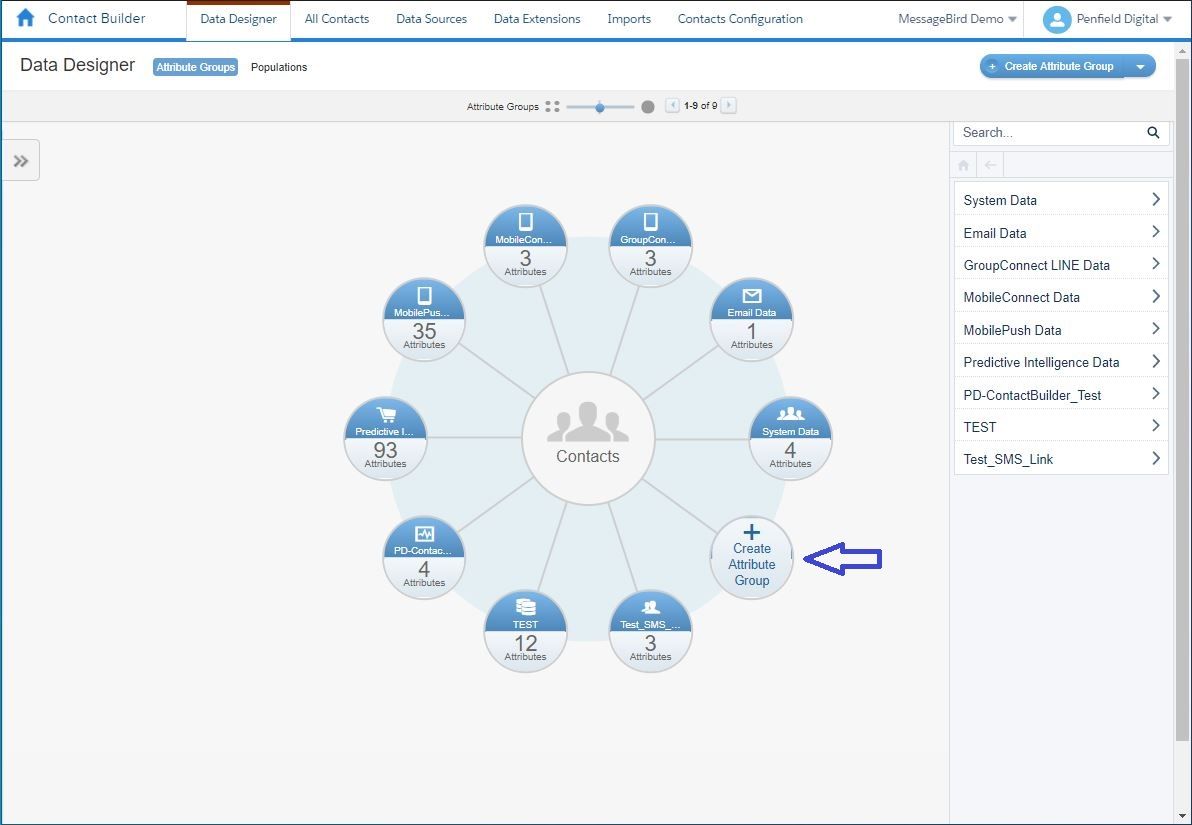Select the Email Data envelope node
This screenshot has height=825, width=1192.
[x=751, y=319]
